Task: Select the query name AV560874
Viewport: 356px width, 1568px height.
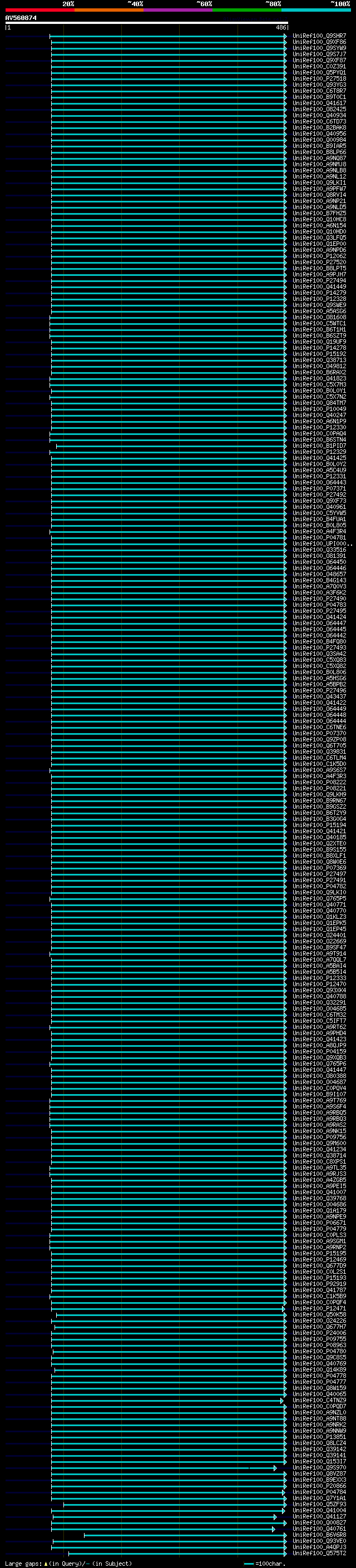Action: [21, 18]
